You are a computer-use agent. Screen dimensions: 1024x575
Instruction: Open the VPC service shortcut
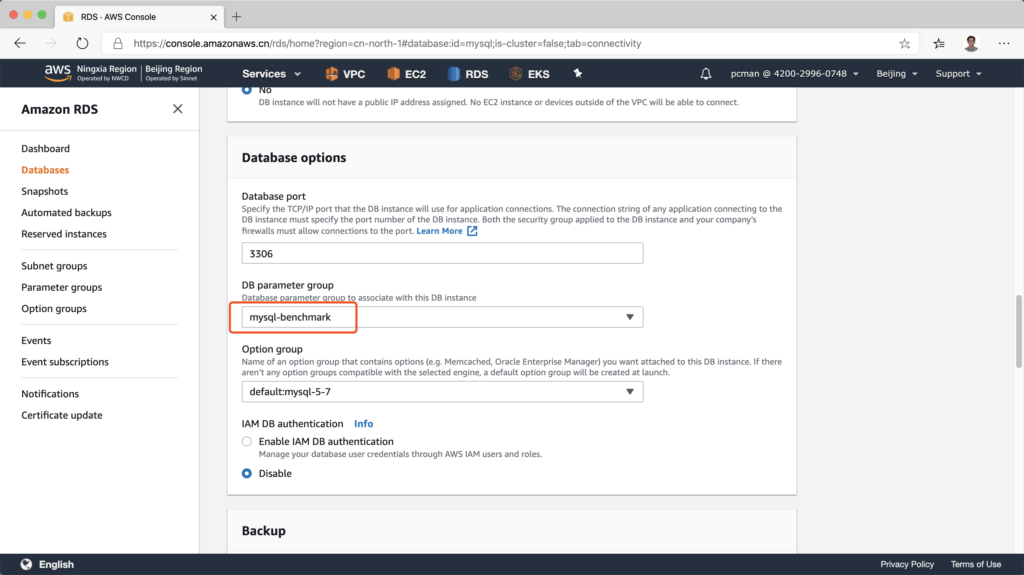click(x=345, y=74)
